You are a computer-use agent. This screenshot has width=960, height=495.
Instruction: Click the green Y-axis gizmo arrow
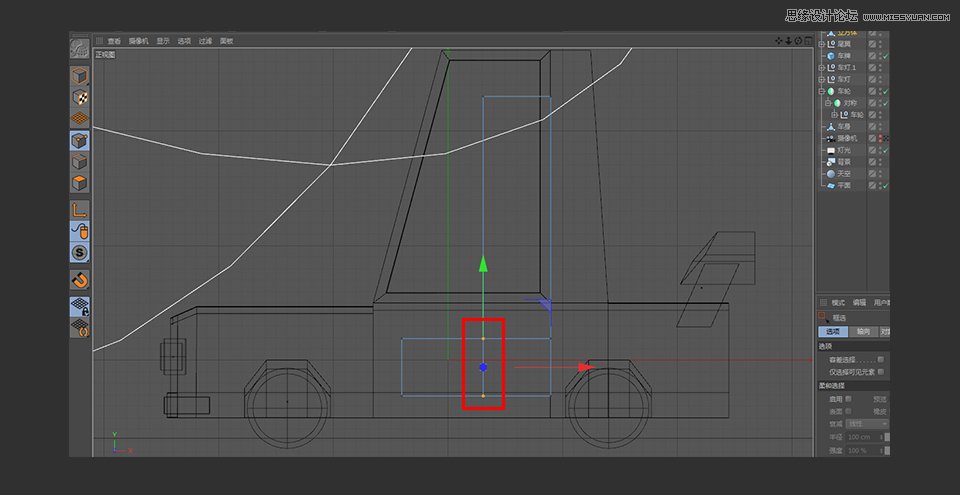pos(483,264)
